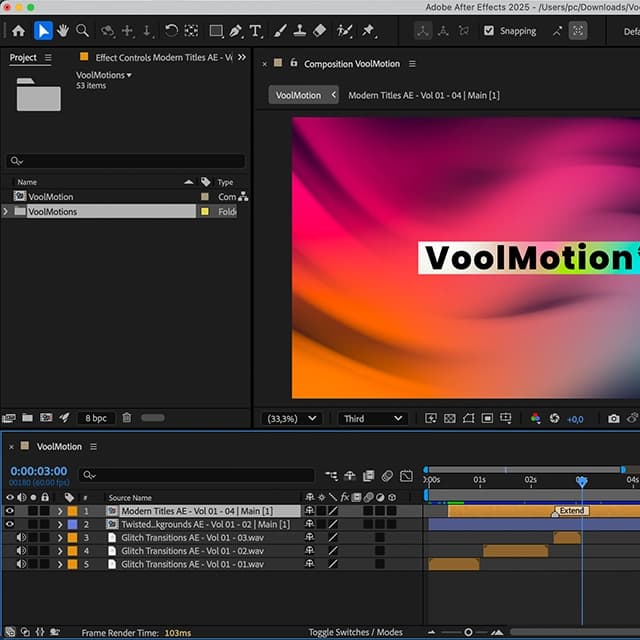Select the Selection arrow tool
The height and width of the screenshot is (640, 640).
[x=43, y=31]
